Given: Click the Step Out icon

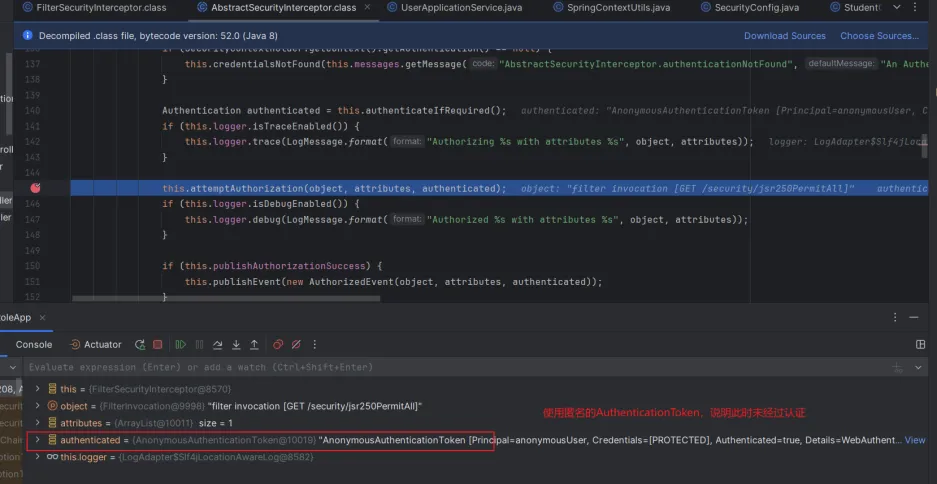Looking at the screenshot, I should pos(254,345).
